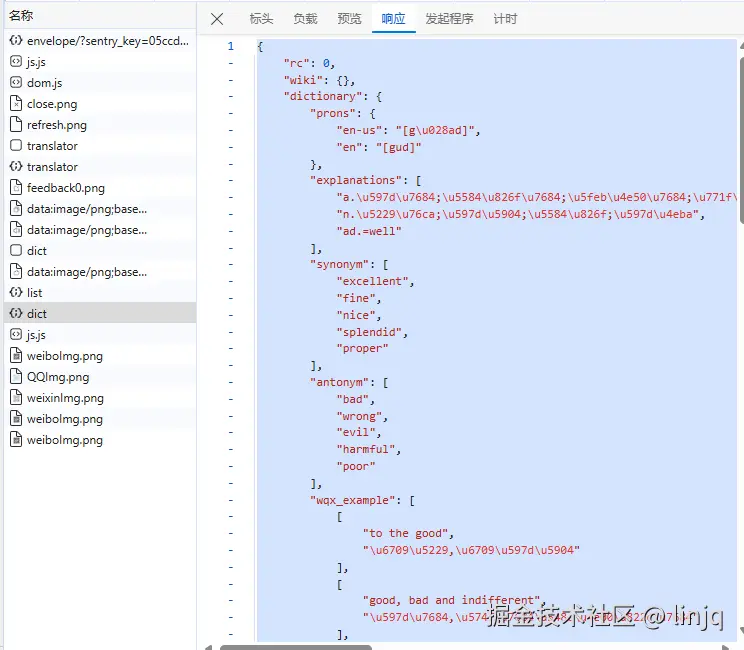
Task: Switch to the 标头 tab
Action: coord(261,19)
